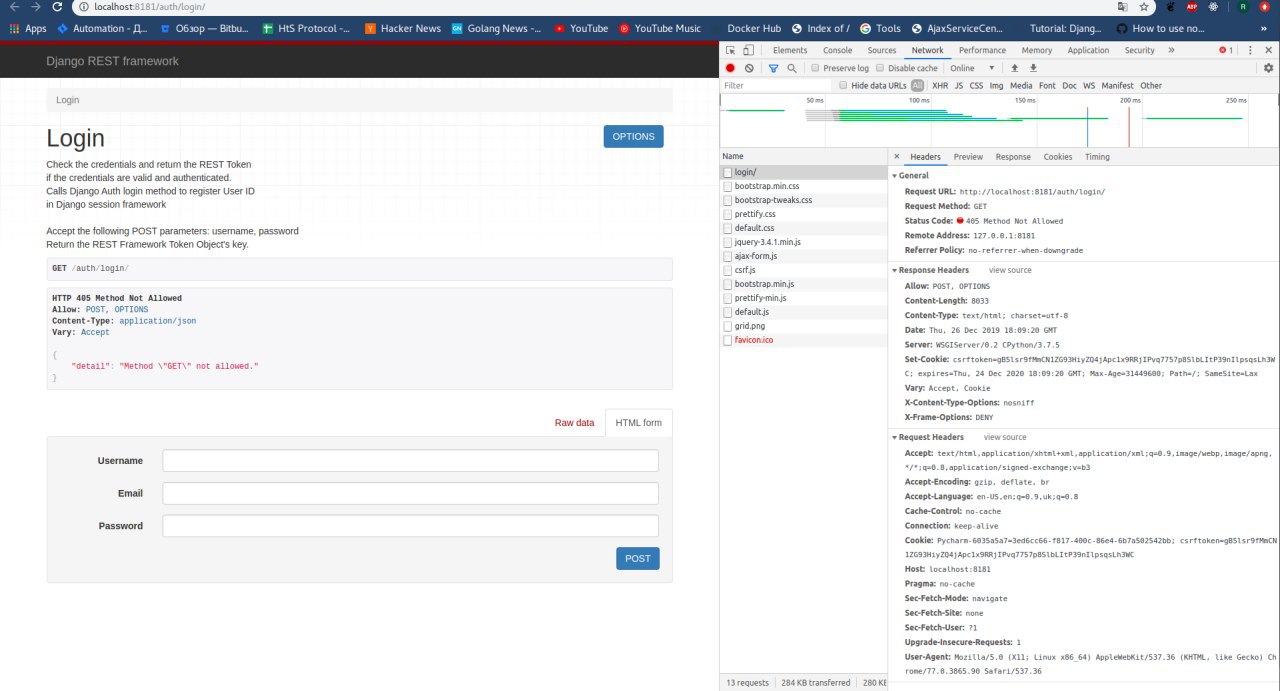Check Hide data URLs checkbox
Viewport: 1280px width, 691px height.
[843, 86]
